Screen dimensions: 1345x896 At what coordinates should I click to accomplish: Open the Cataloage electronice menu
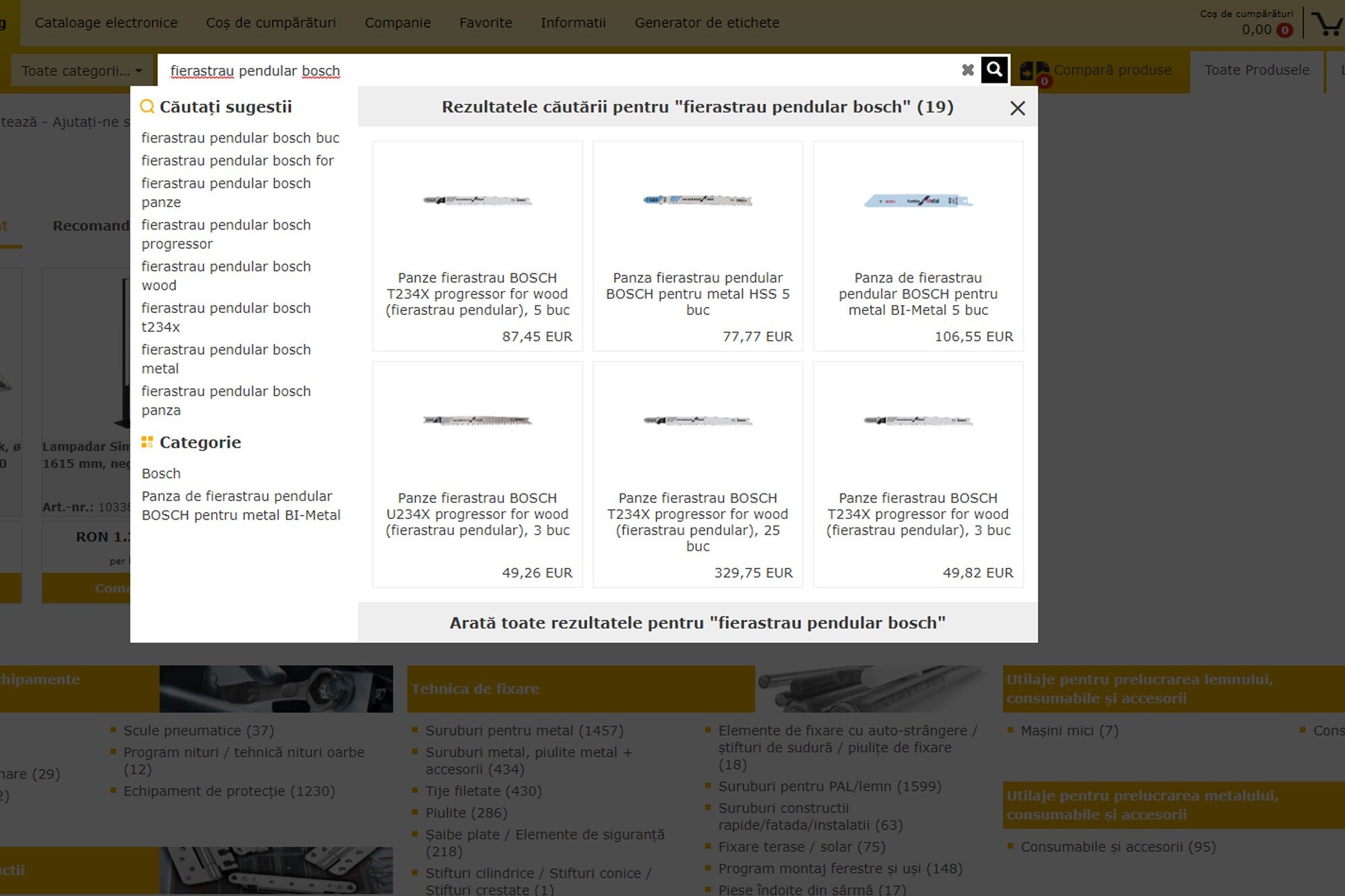click(107, 22)
